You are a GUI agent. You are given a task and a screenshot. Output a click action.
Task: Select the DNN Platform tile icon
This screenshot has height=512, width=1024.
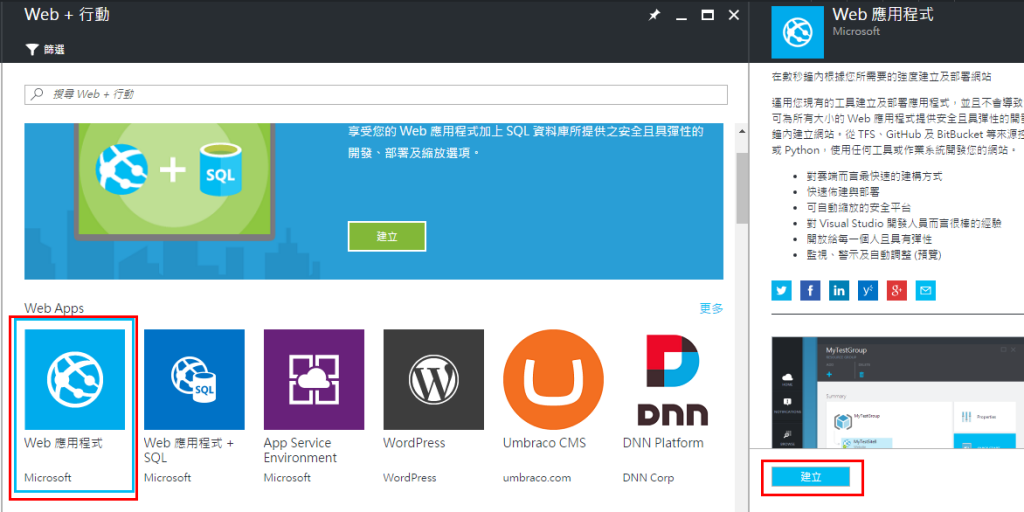[673, 379]
